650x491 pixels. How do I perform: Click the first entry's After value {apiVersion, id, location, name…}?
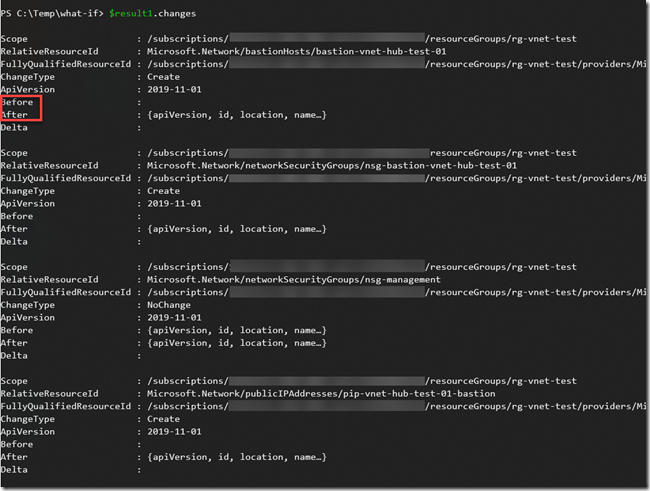[x=237, y=115]
